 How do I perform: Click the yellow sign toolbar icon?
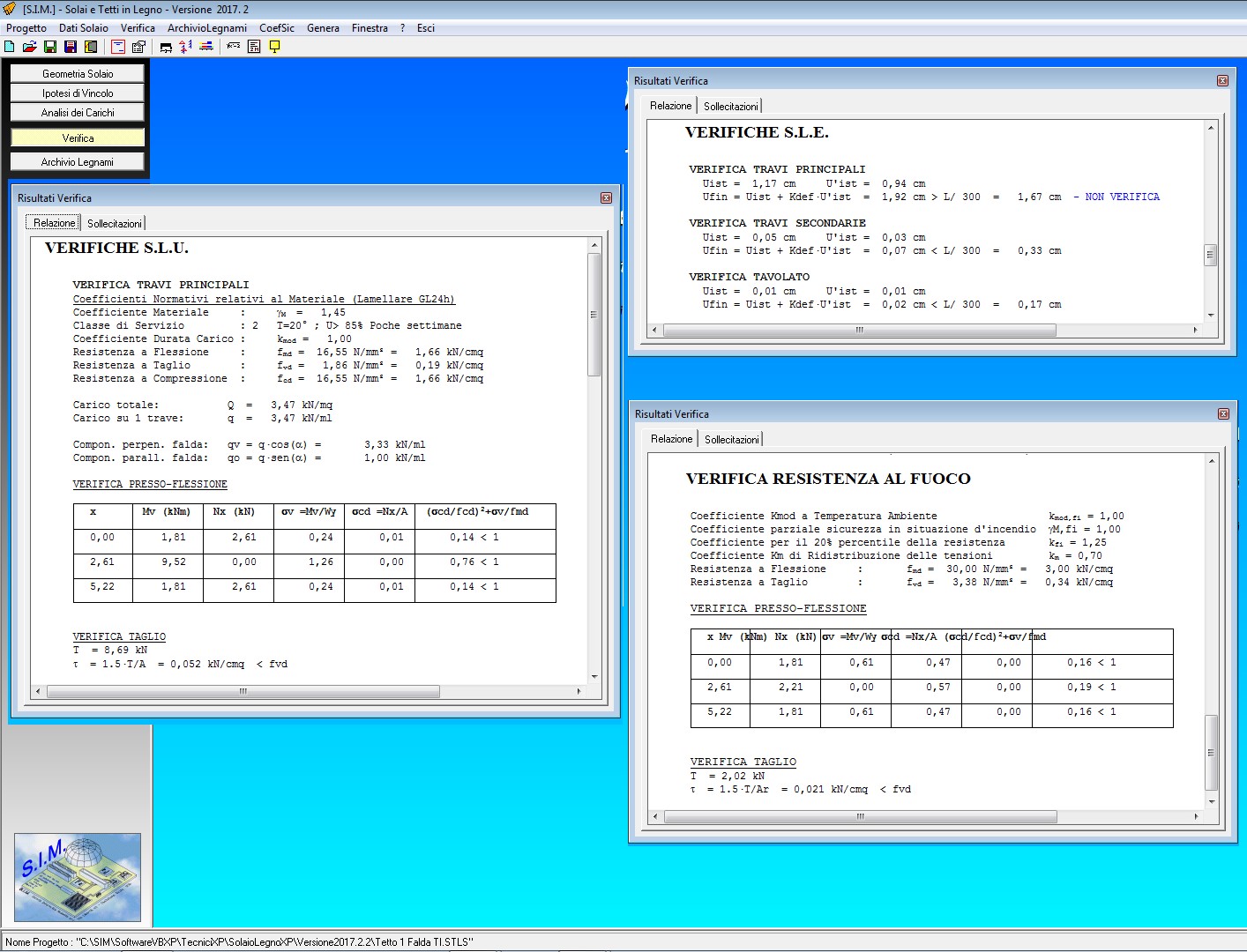click(274, 47)
